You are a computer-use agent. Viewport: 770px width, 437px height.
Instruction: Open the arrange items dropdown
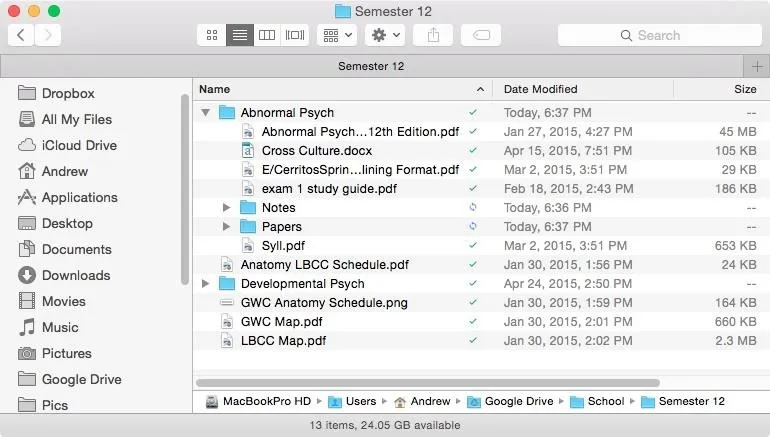click(337, 35)
